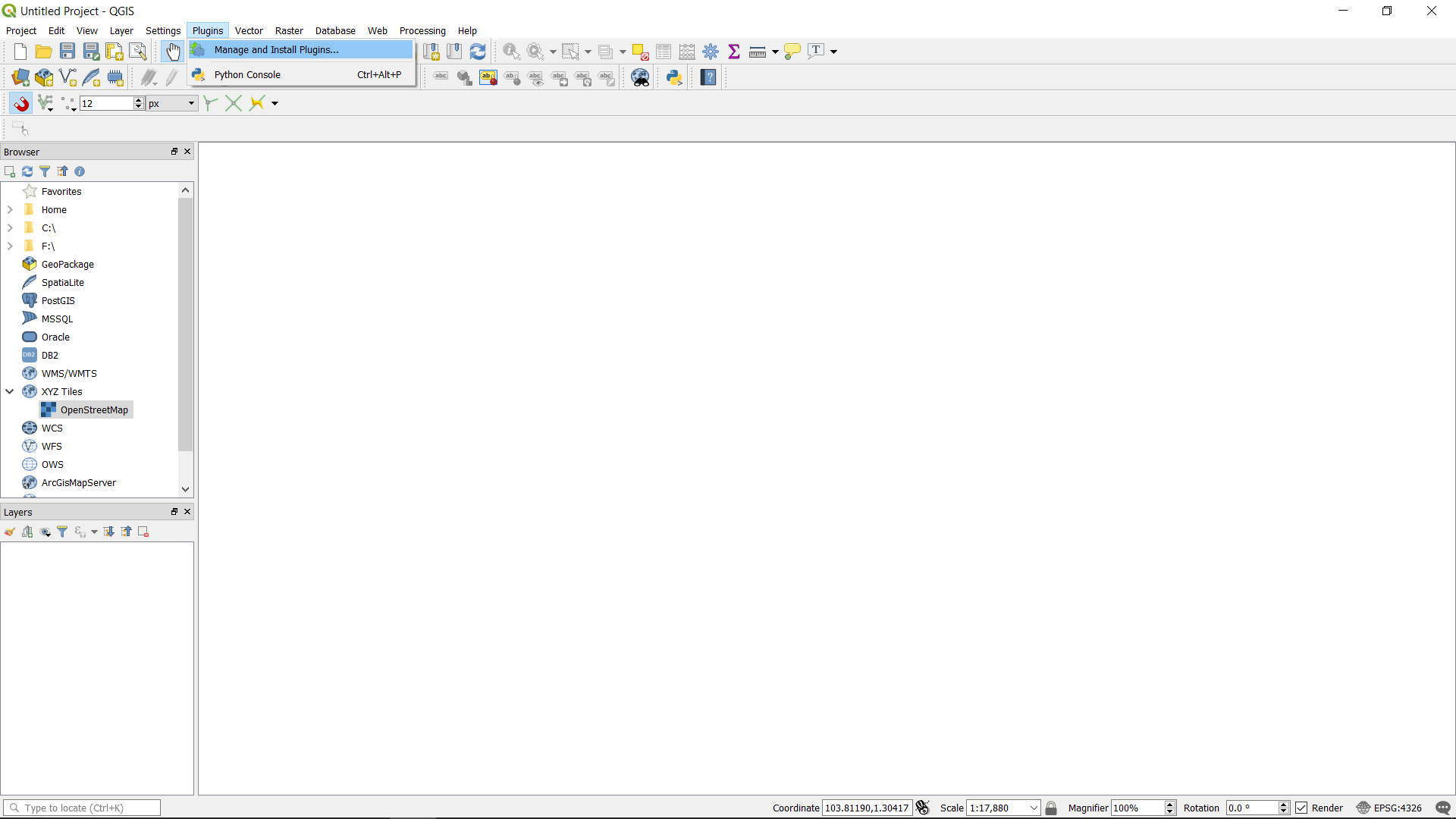Open Python Console from Plugins menu
This screenshot has width=1456, height=819.
(x=247, y=75)
